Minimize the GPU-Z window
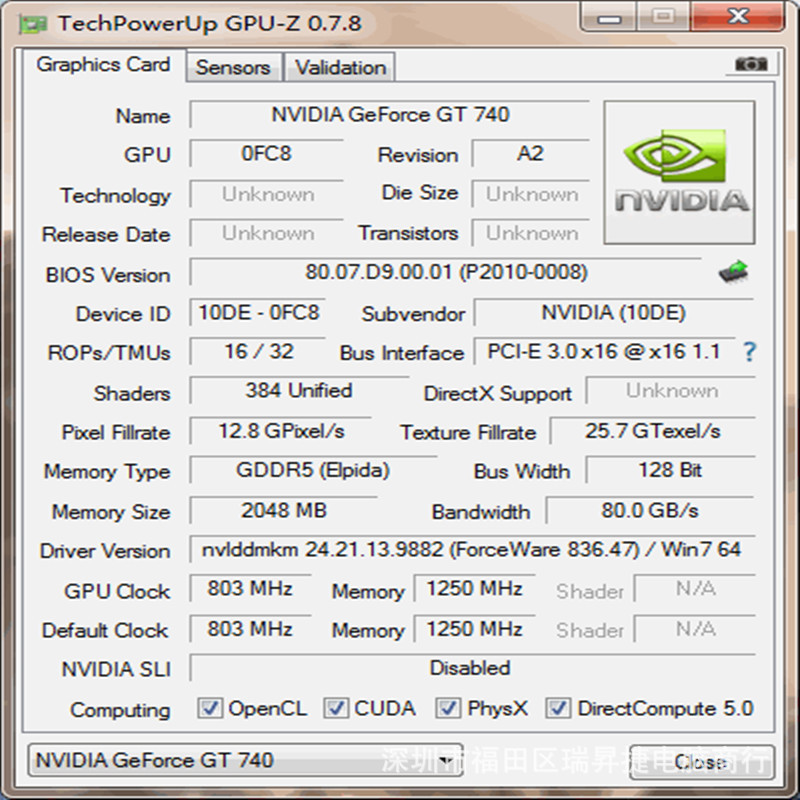 609,17
